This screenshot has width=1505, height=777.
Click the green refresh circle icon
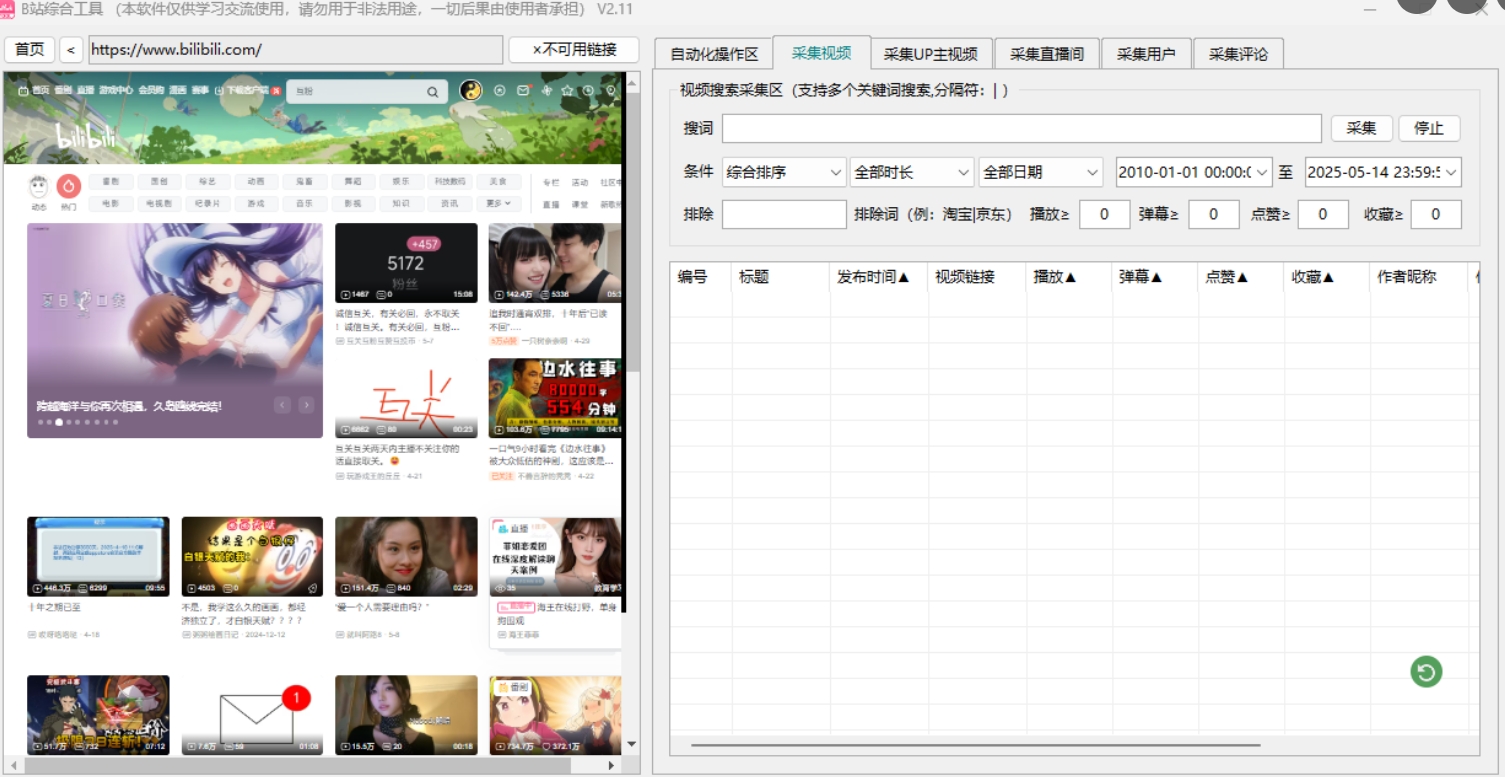pos(1426,672)
